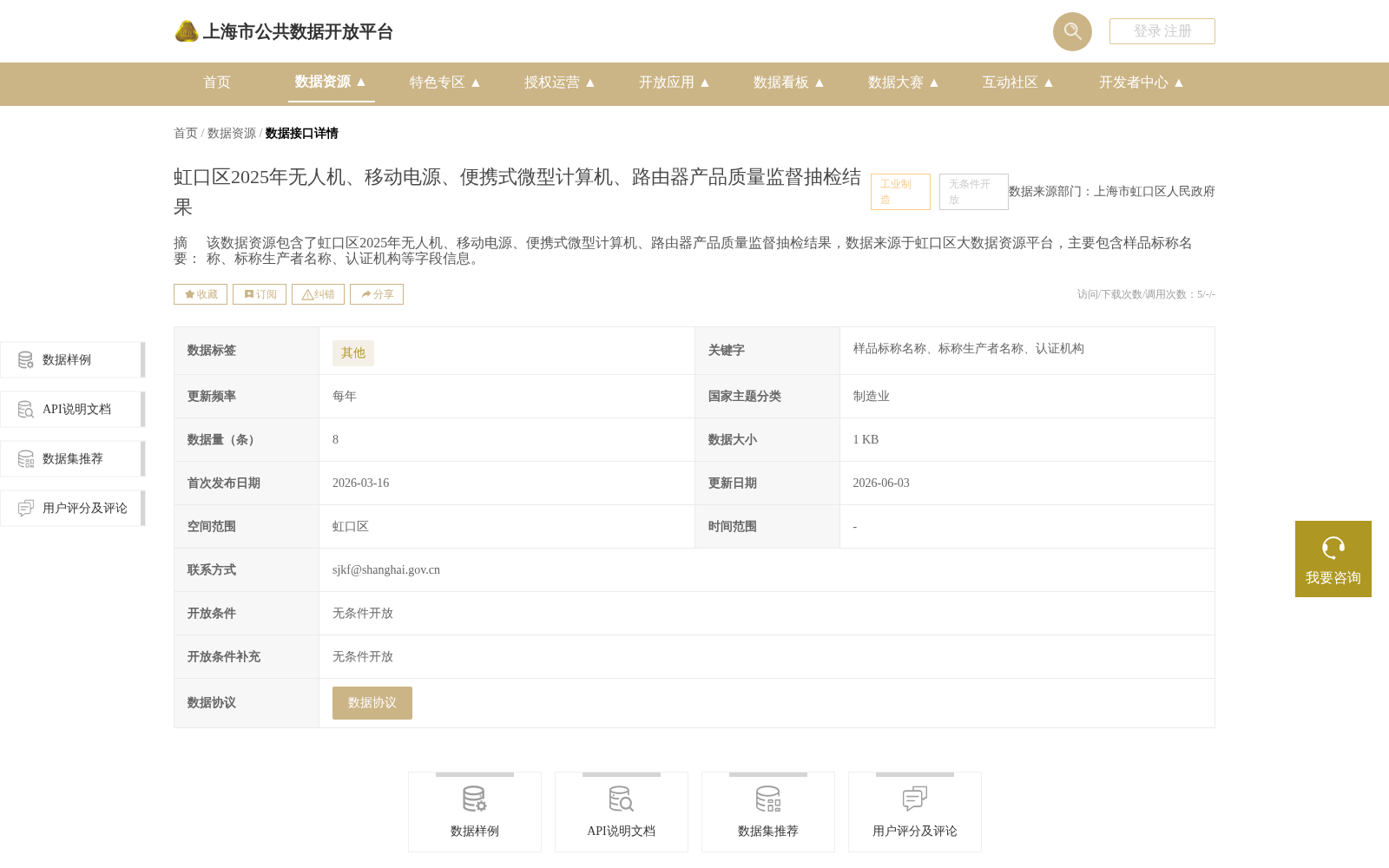
Task: Expand the 开发者中心 menu arrow
Action: [1179, 82]
